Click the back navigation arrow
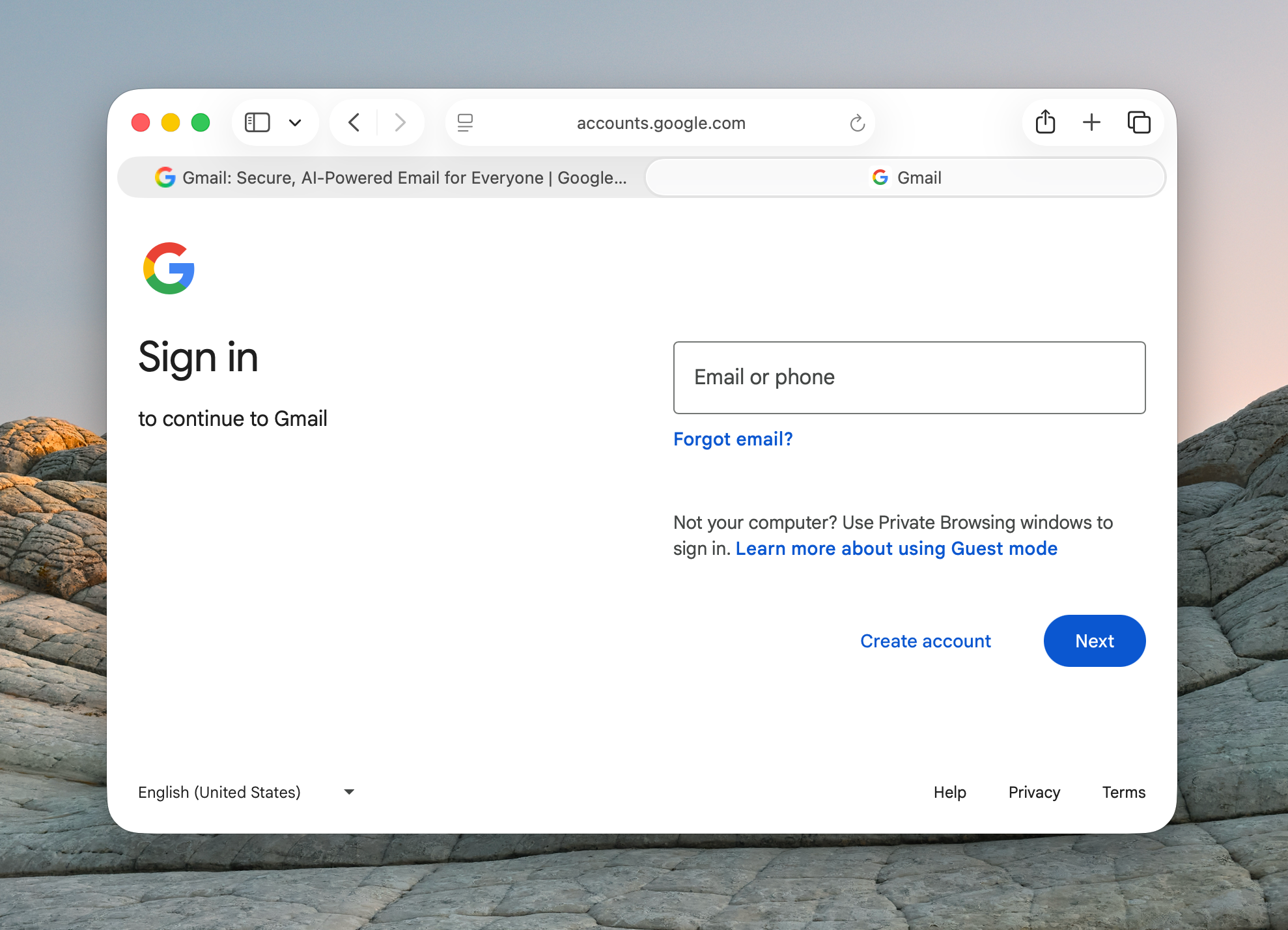1288x930 pixels. (x=354, y=122)
